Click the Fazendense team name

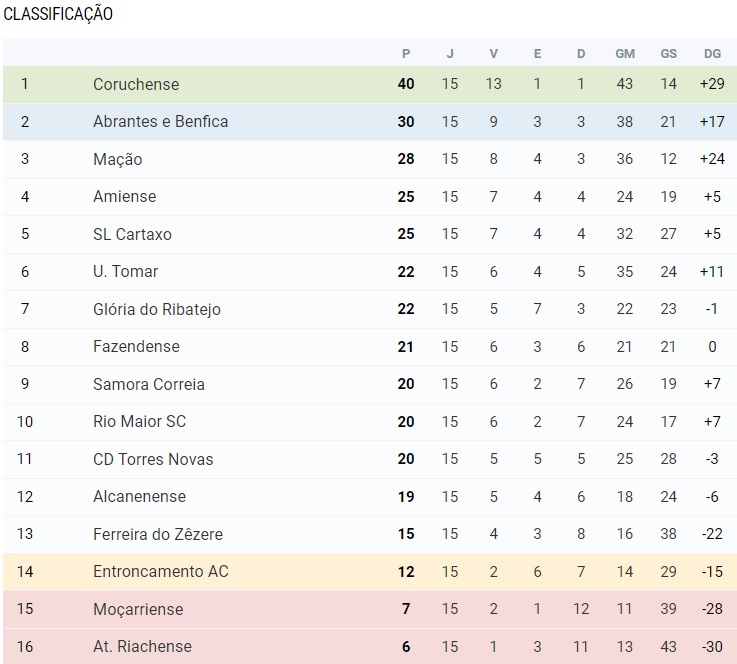(136, 347)
